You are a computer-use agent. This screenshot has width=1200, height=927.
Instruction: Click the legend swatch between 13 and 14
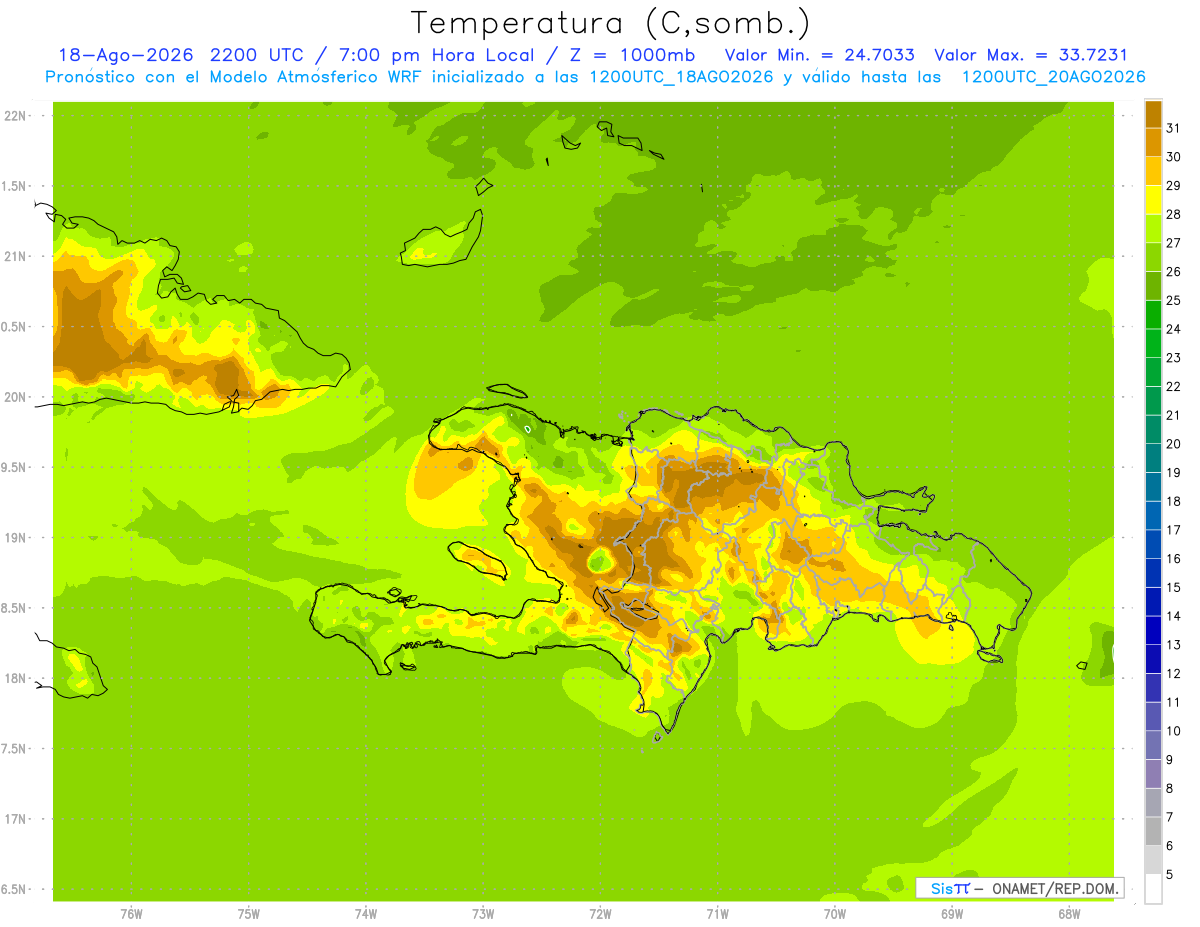pos(1153,630)
